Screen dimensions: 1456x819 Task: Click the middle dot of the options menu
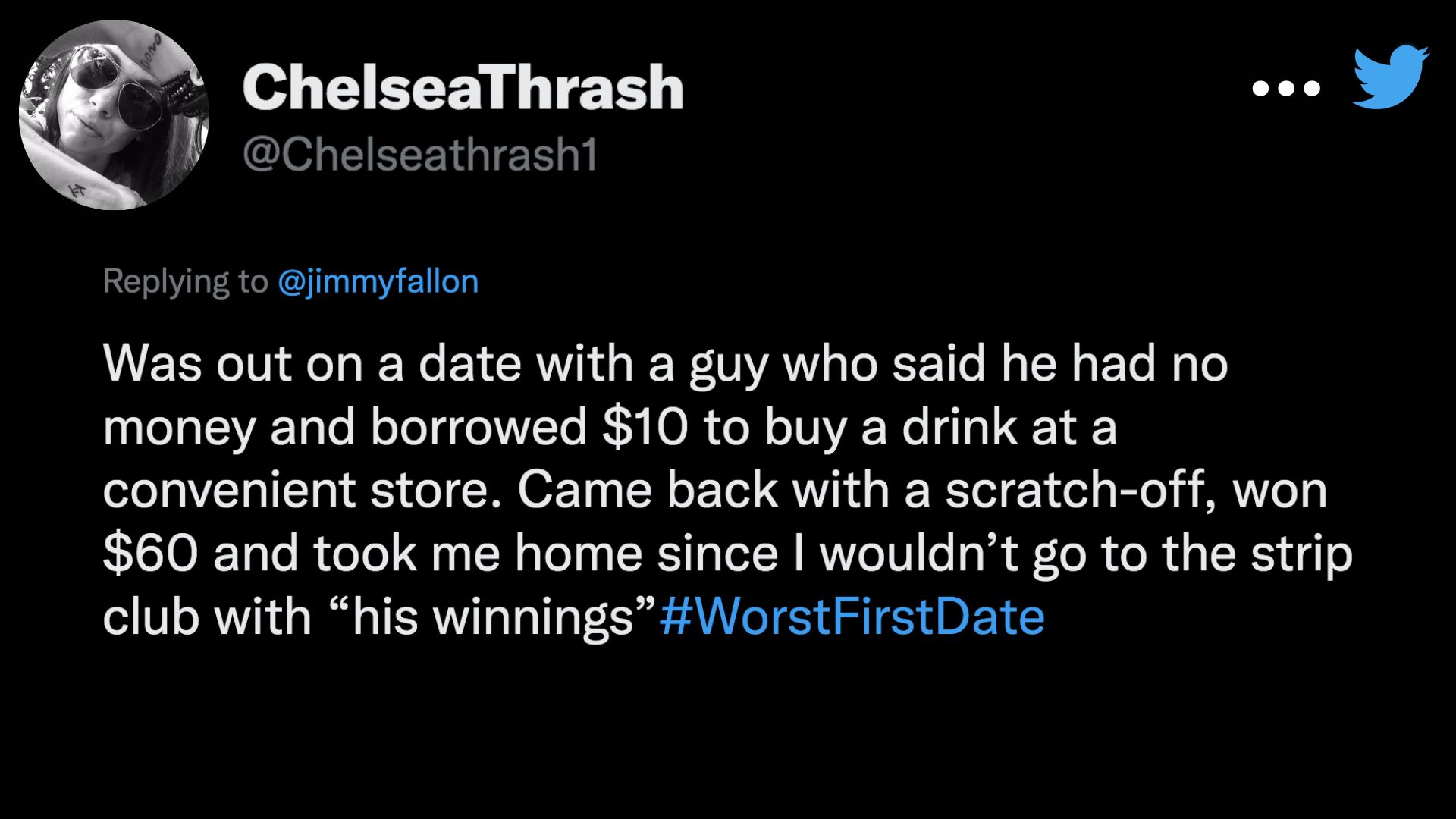click(1286, 89)
